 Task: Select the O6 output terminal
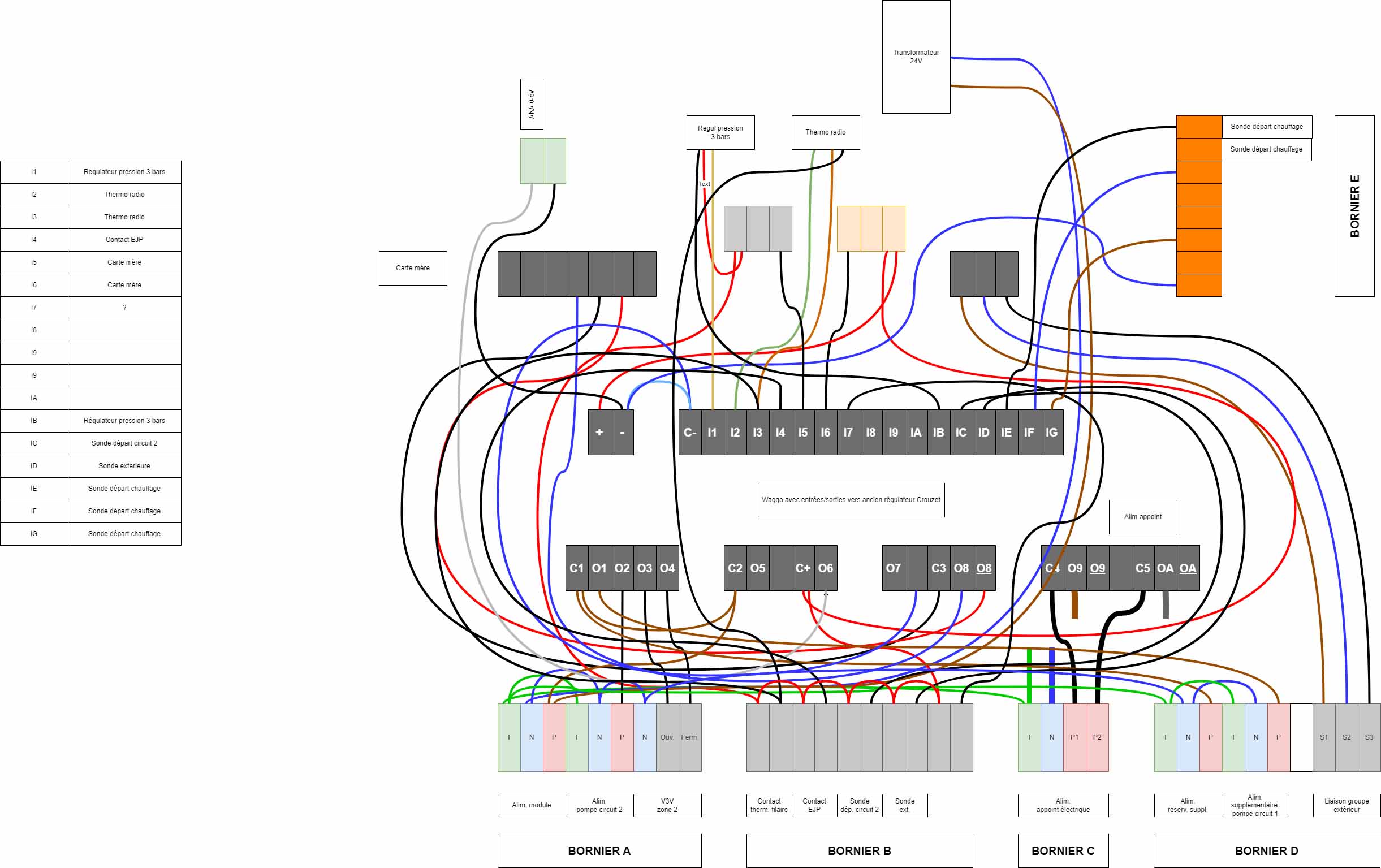[x=825, y=568]
